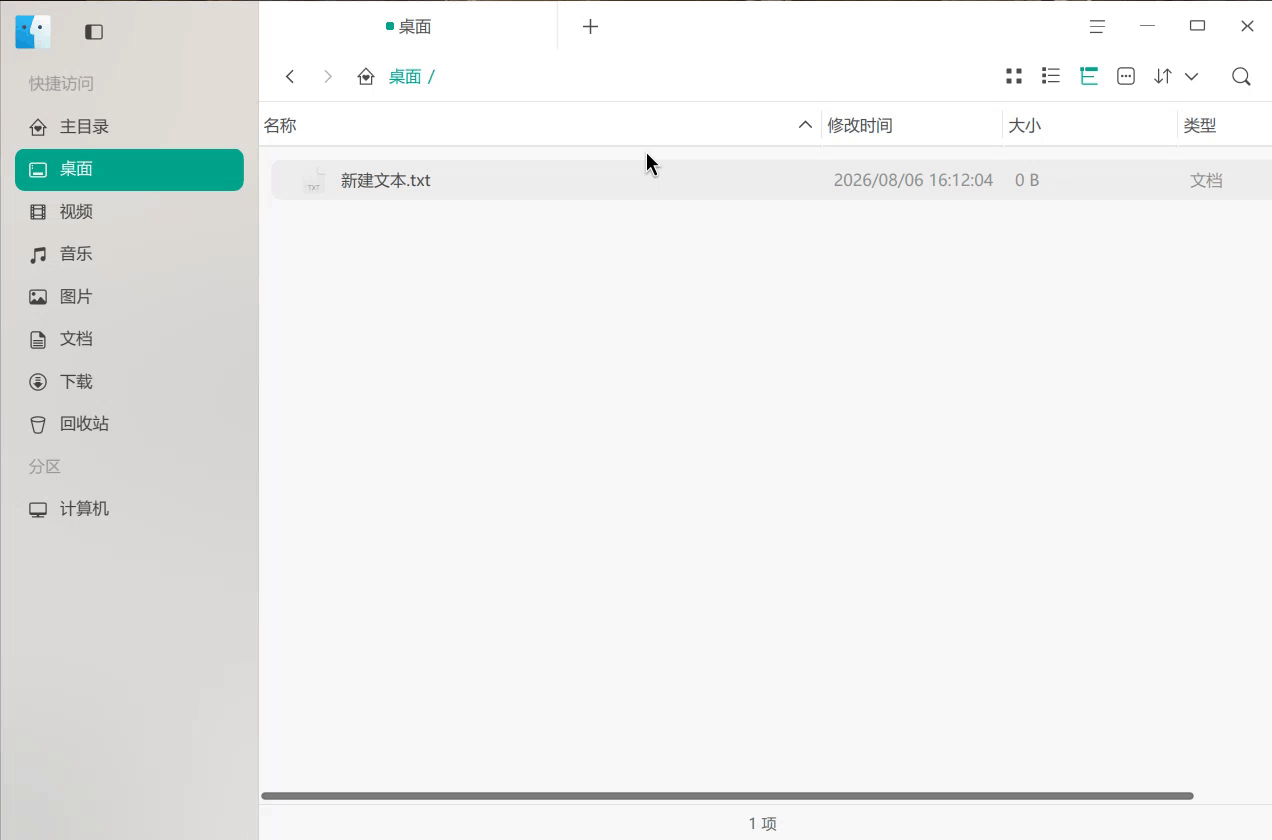Go back to previous folder

pos(290,77)
